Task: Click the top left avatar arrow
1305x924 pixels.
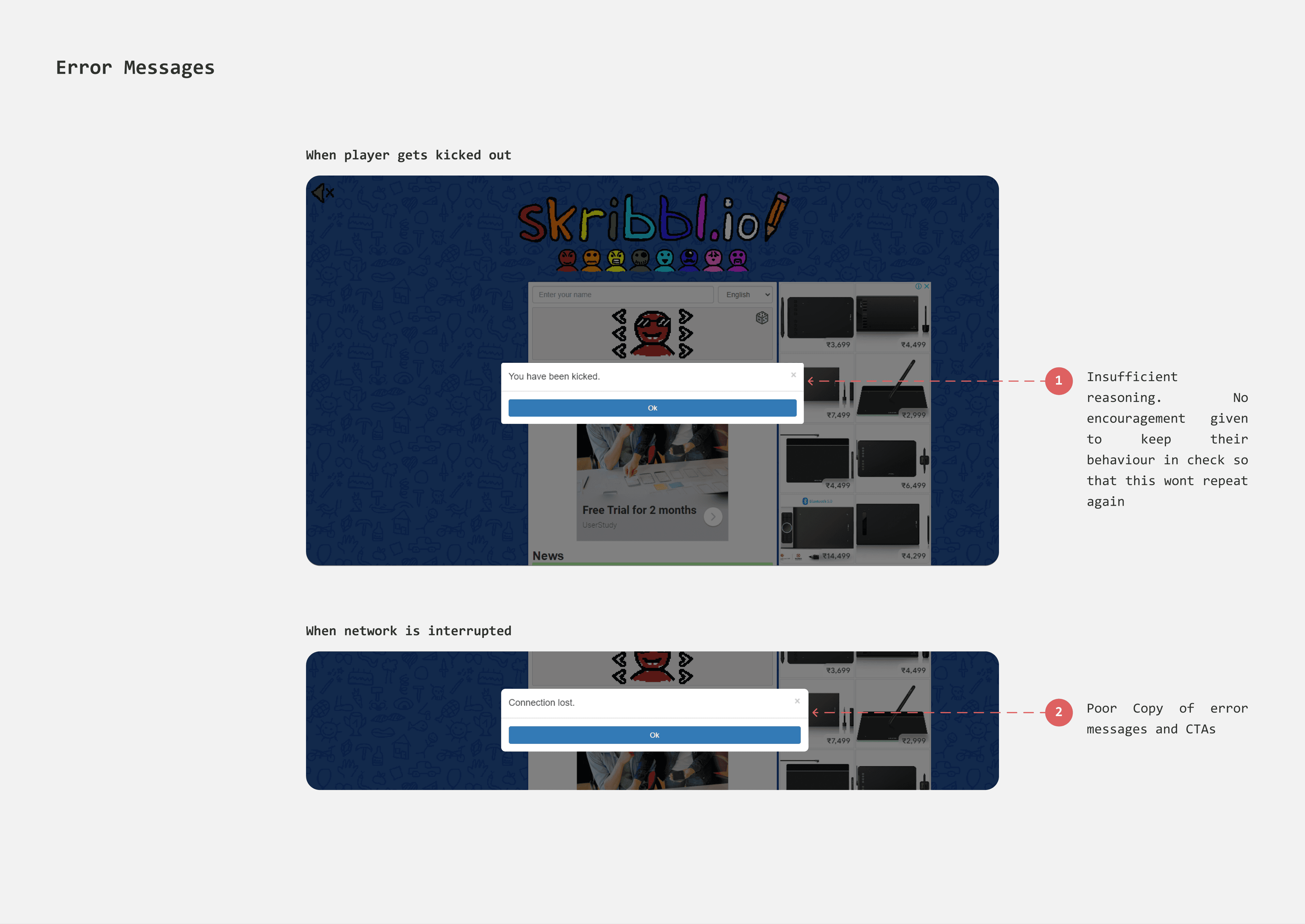Action: click(620, 316)
